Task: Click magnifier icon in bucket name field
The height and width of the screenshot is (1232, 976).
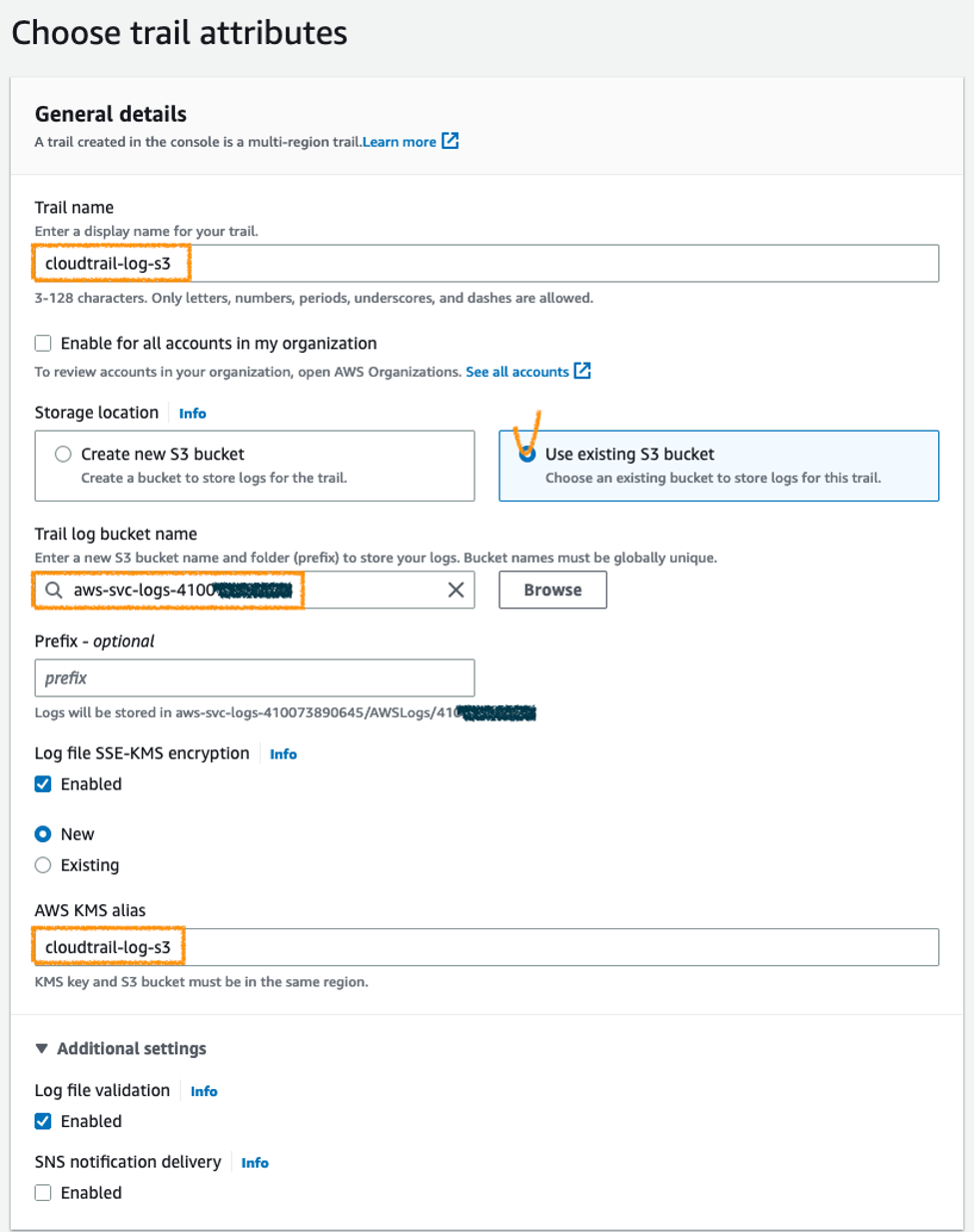Action: (x=54, y=591)
